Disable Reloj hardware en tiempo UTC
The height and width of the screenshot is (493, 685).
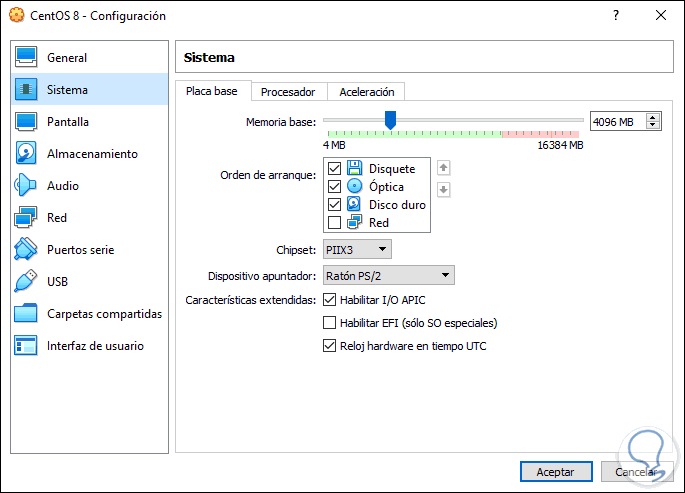tap(330, 346)
